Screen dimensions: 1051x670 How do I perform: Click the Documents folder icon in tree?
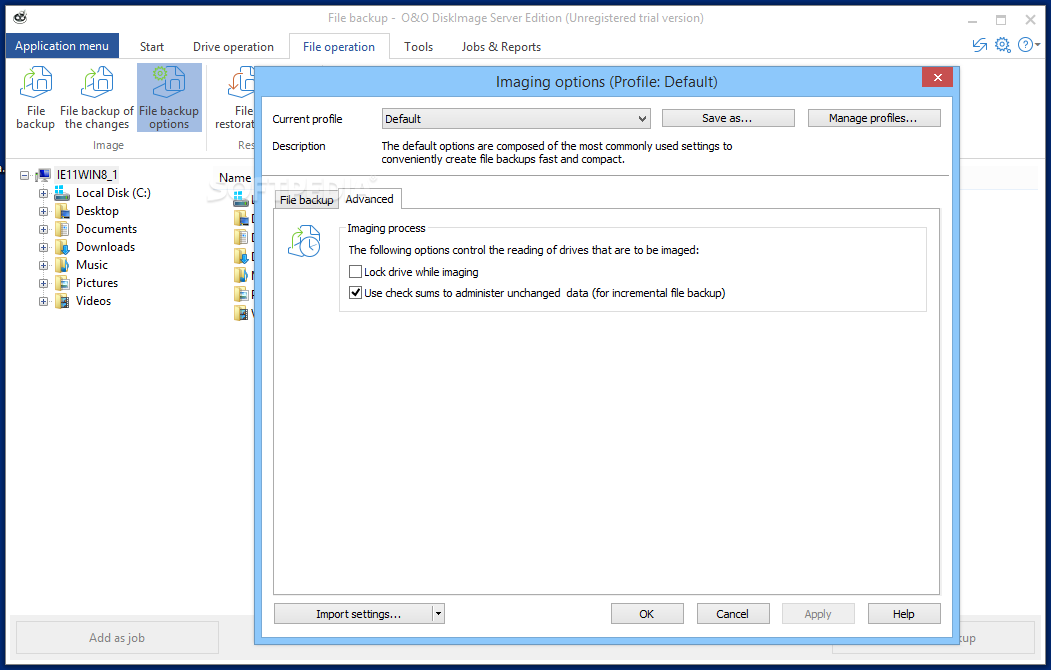point(62,229)
